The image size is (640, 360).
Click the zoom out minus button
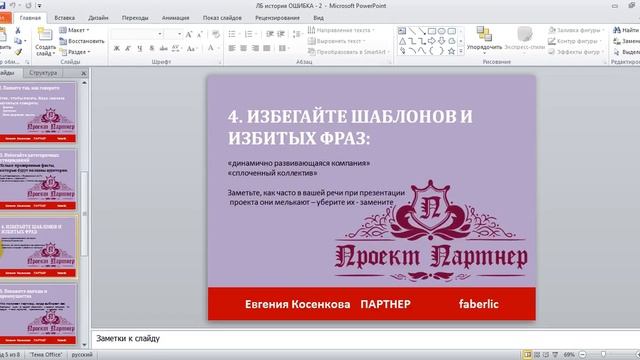coord(583,355)
